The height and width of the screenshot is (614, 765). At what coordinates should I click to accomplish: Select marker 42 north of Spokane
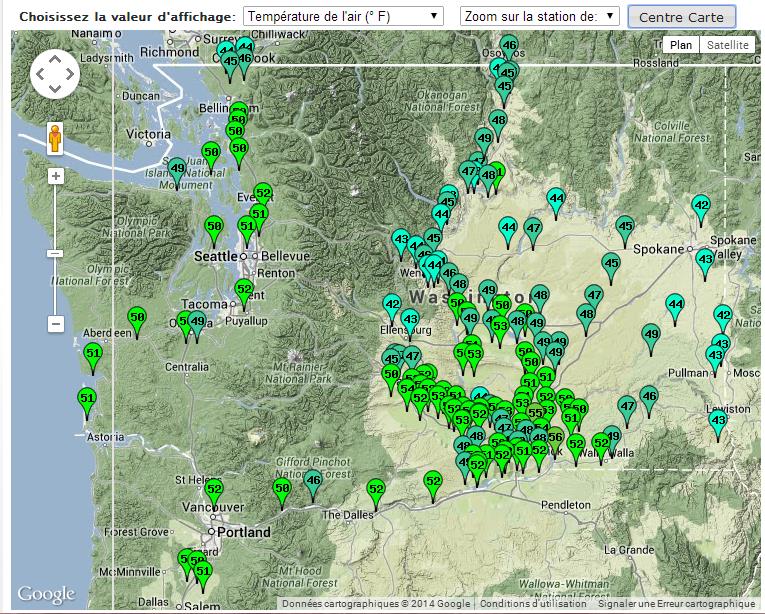click(701, 206)
